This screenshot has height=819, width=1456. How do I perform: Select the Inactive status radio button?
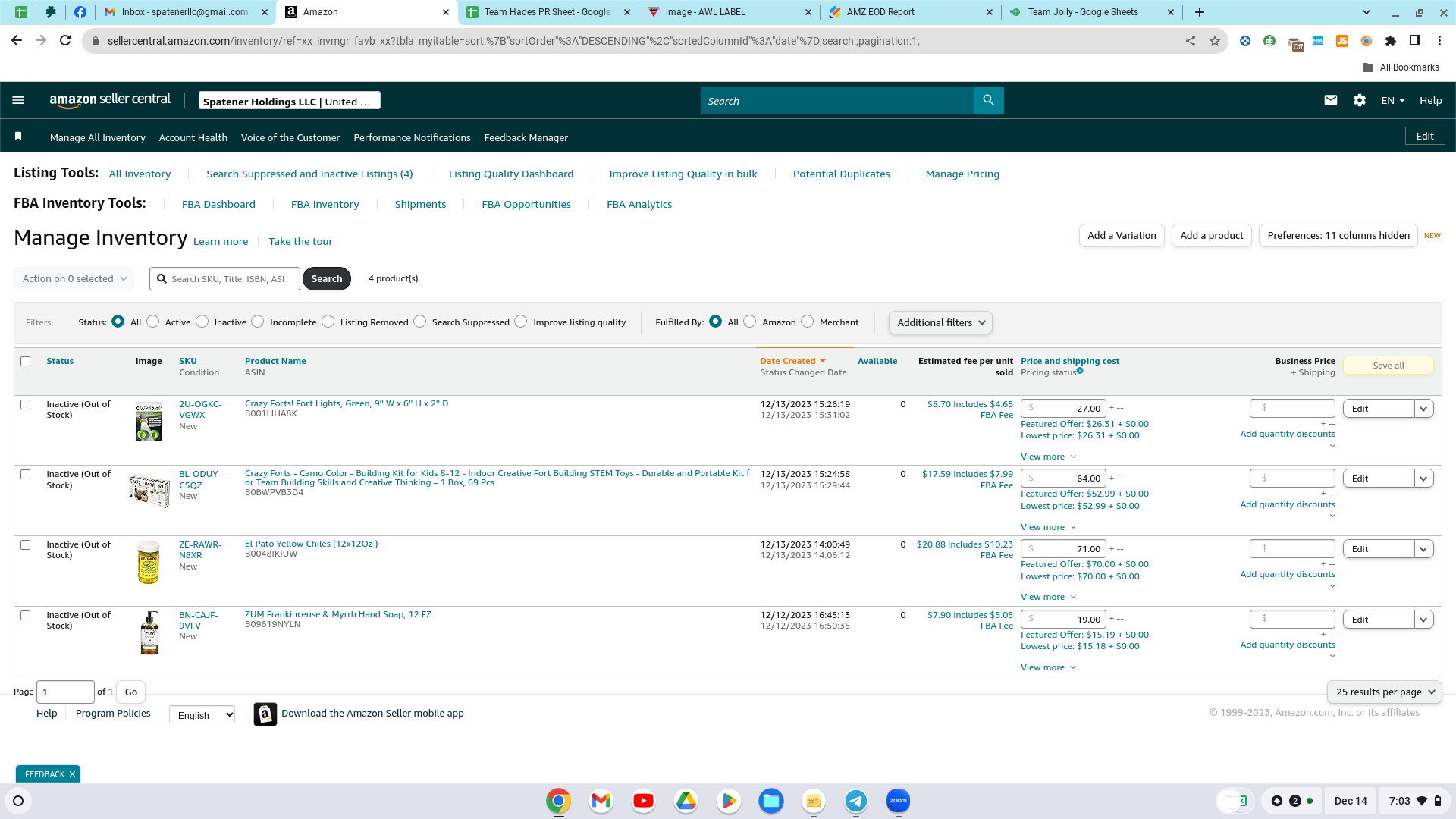202,322
